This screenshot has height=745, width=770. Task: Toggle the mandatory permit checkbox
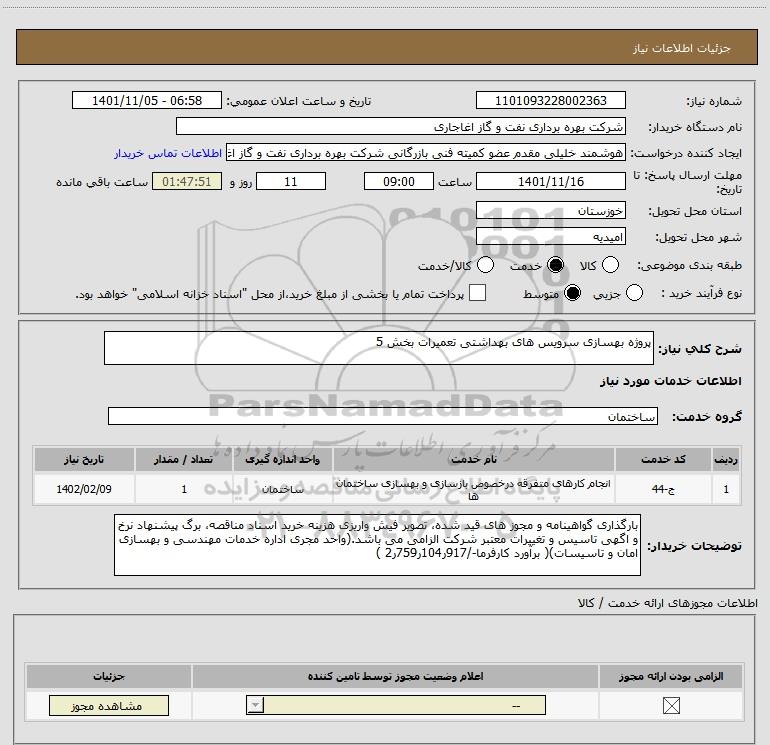(671, 706)
